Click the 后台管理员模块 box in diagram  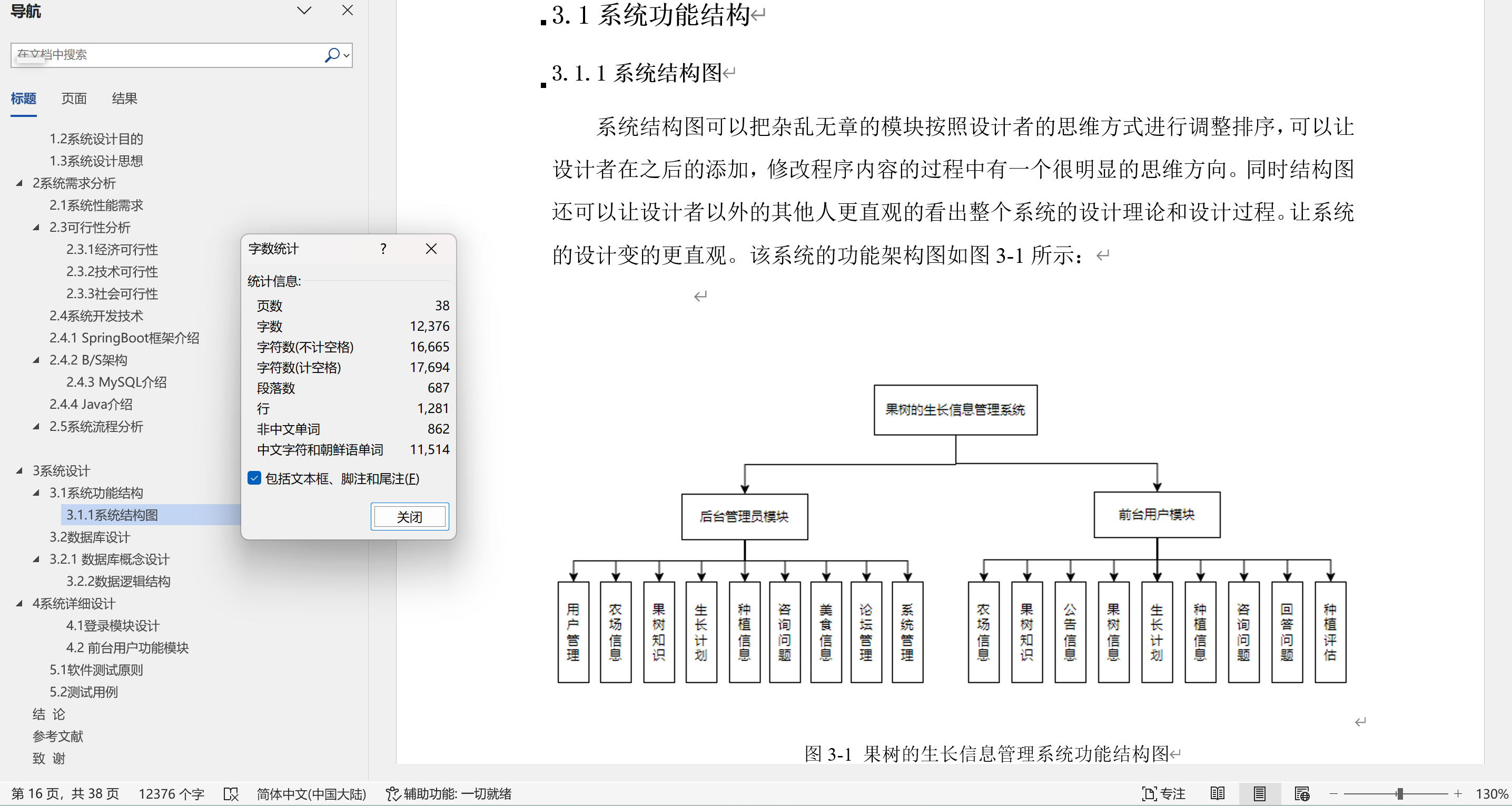click(x=744, y=517)
